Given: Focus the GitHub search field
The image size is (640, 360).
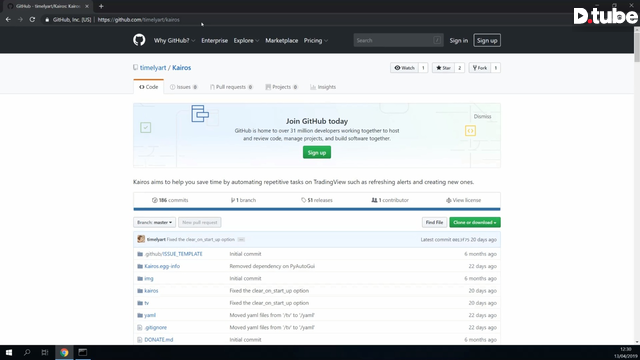Looking at the screenshot, I should click(398, 40).
